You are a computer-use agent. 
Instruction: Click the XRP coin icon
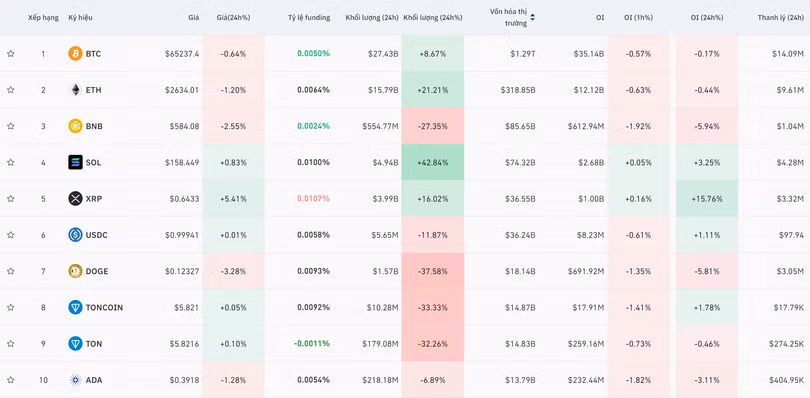(x=75, y=198)
